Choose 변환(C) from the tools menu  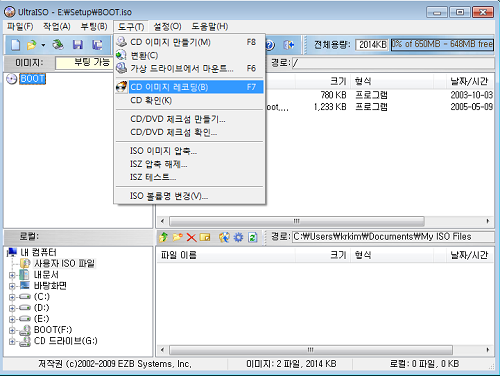tap(190, 55)
